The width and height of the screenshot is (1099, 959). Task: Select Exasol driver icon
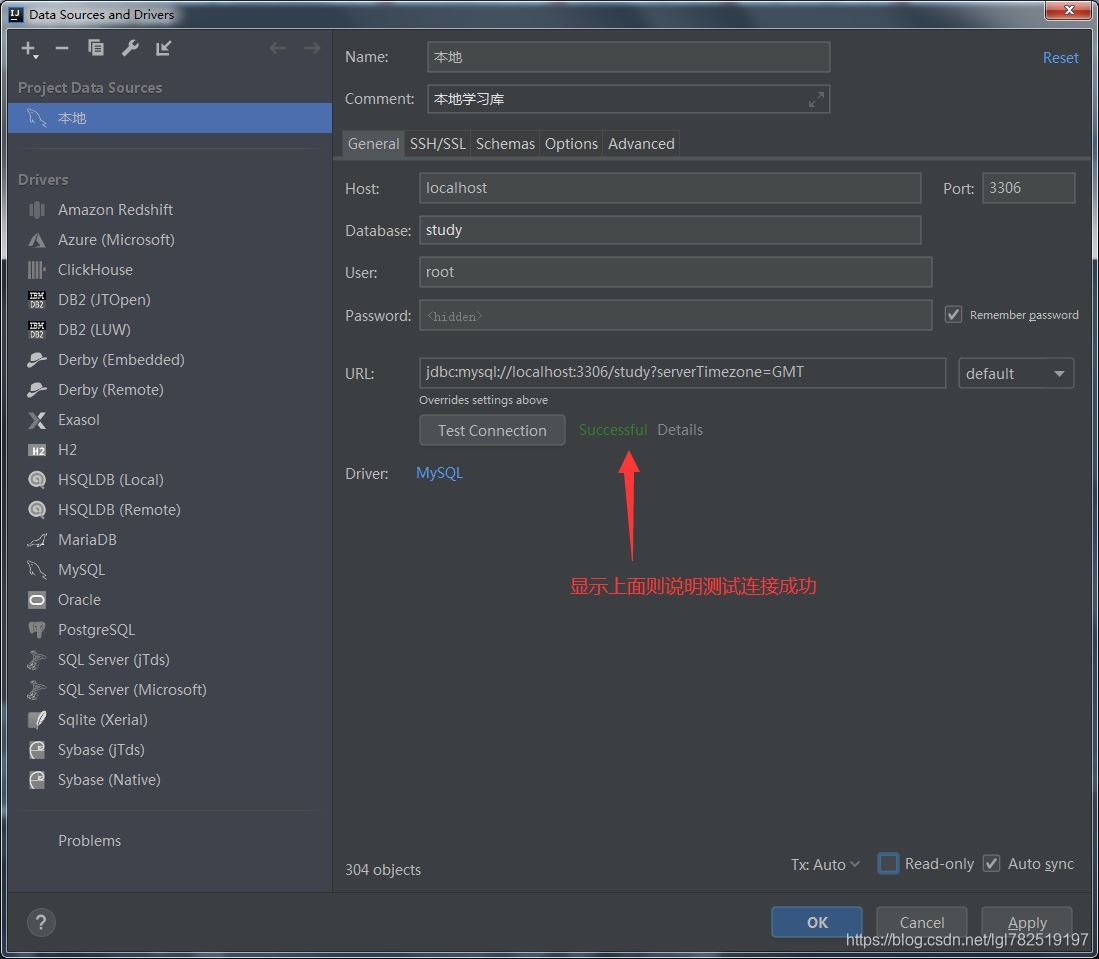[36, 420]
